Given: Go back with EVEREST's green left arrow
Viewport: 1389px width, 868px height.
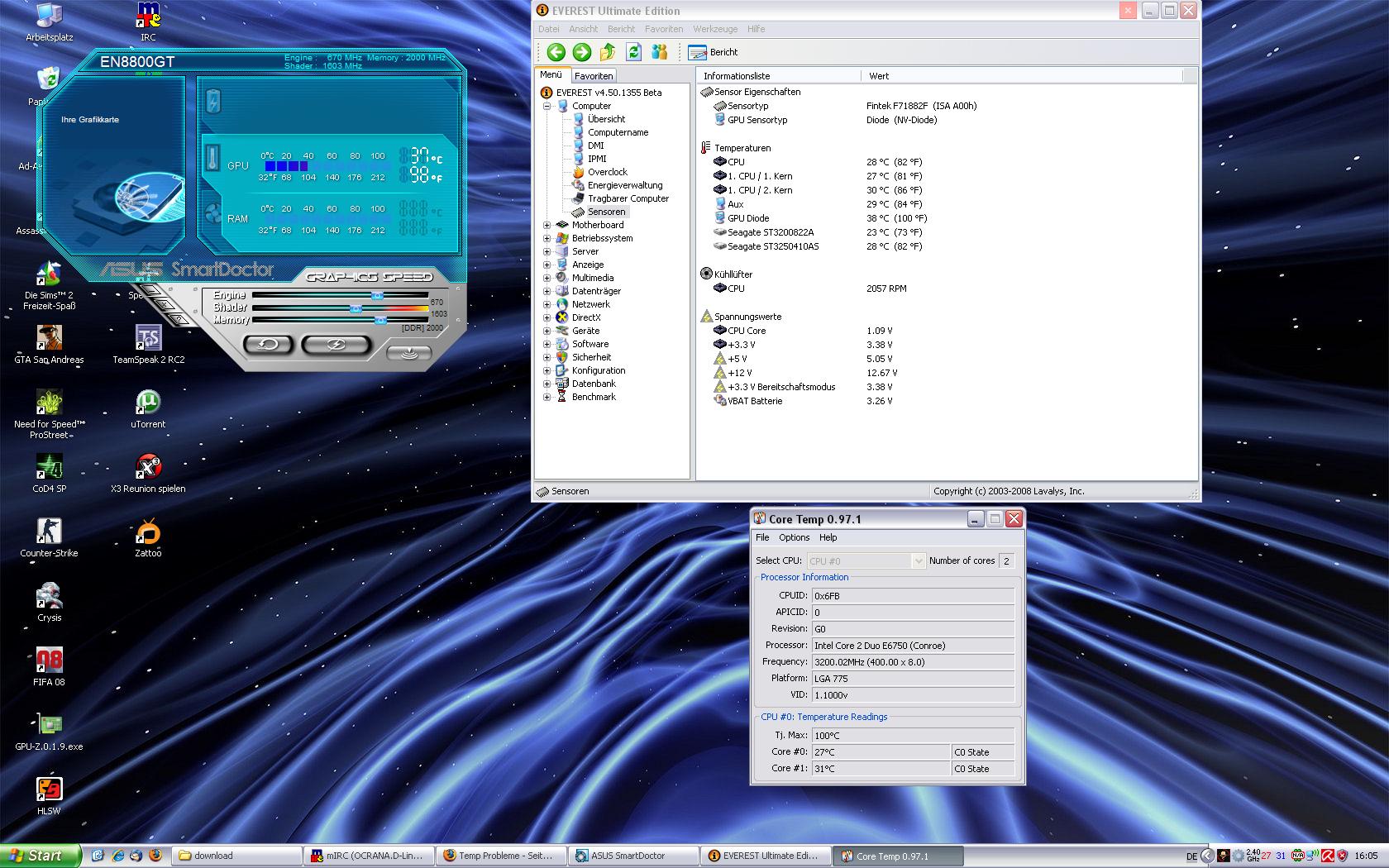Looking at the screenshot, I should point(556,52).
